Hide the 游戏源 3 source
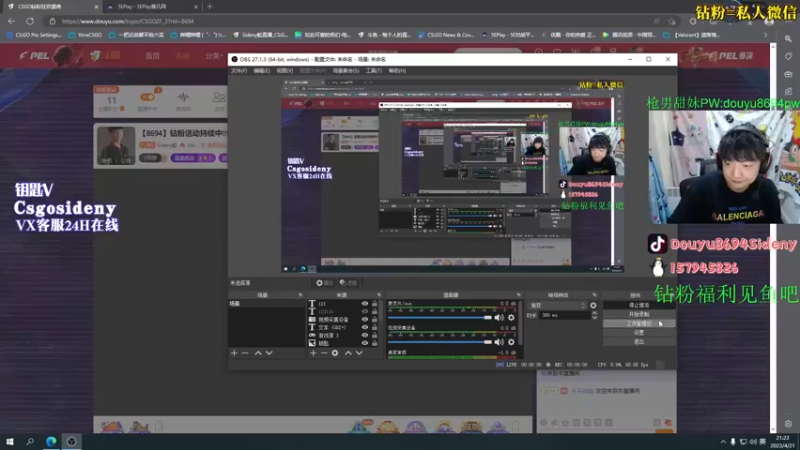800x450 pixels. click(x=365, y=335)
